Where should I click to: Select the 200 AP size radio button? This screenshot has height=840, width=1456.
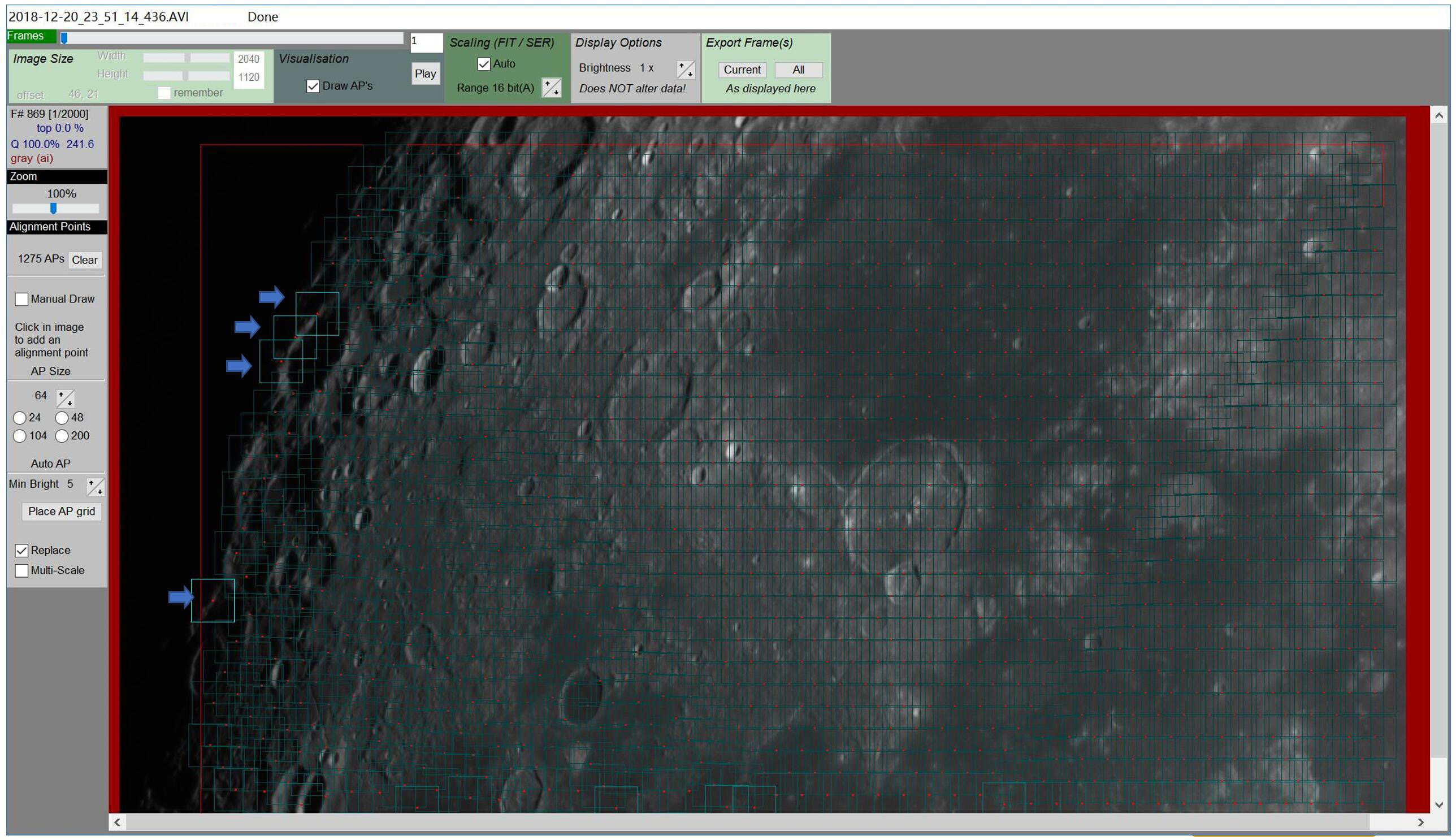point(63,435)
